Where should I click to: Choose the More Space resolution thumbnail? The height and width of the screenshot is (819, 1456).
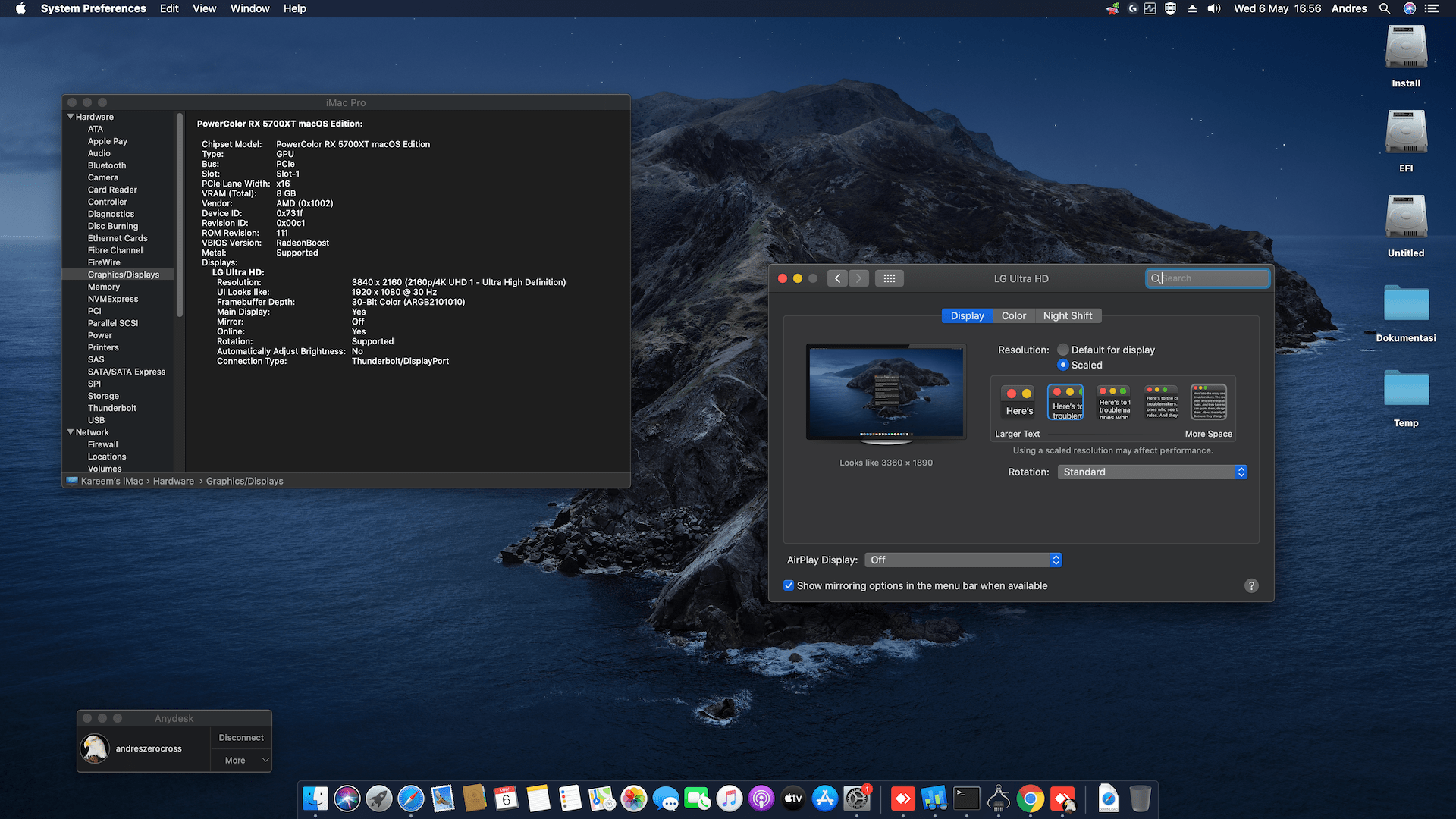(1209, 402)
